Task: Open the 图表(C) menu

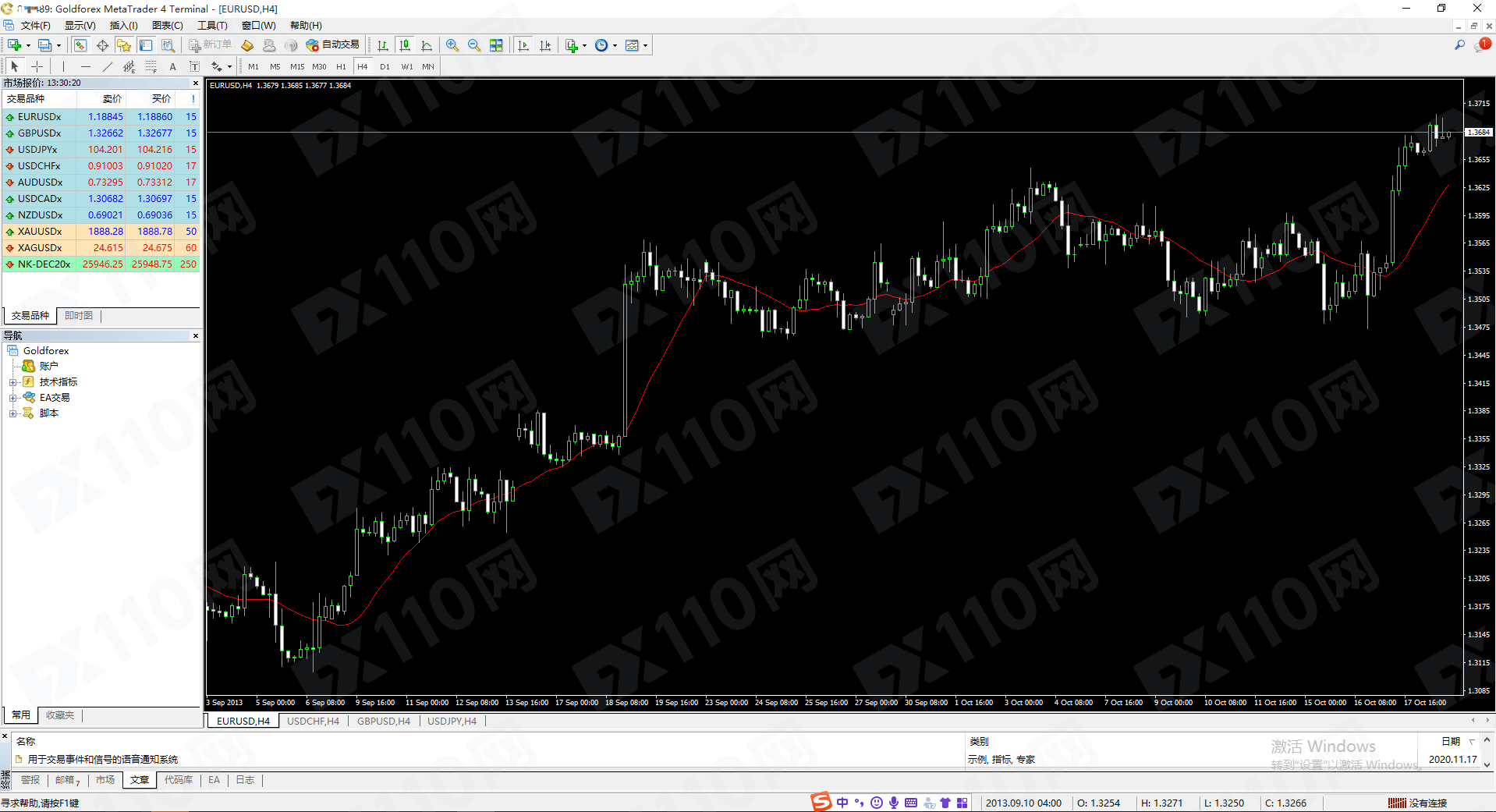Action: pyautogui.click(x=167, y=26)
